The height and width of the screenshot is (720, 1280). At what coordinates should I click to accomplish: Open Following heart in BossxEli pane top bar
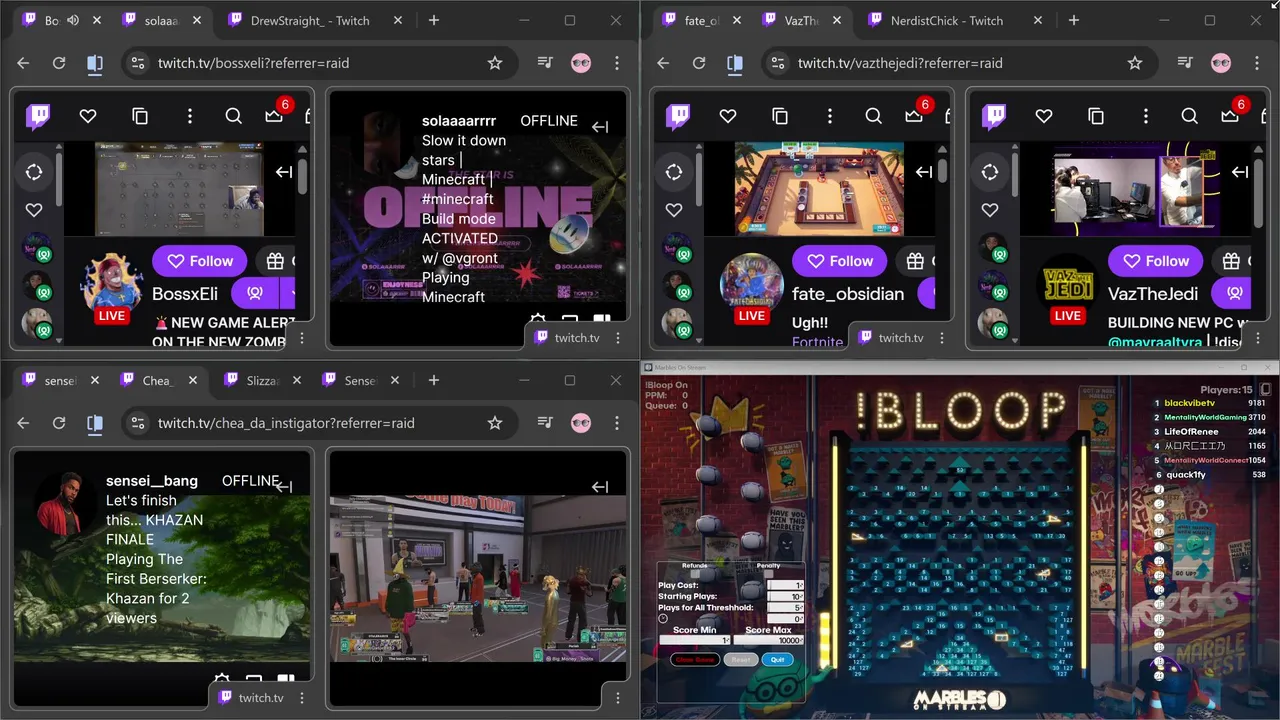point(88,117)
